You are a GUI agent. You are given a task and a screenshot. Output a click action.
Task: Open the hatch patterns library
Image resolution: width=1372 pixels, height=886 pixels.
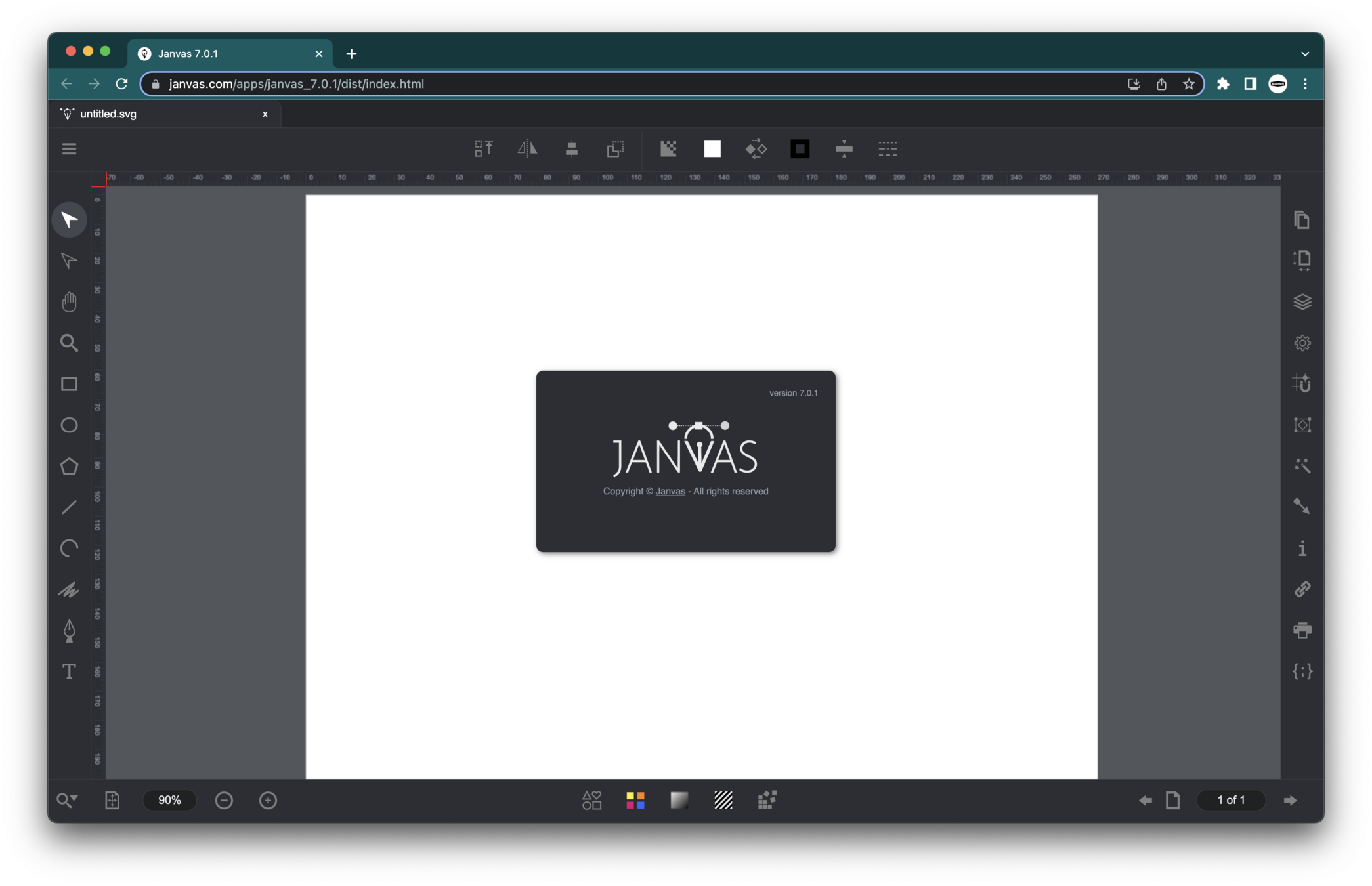pyautogui.click(x=723, y=800)
